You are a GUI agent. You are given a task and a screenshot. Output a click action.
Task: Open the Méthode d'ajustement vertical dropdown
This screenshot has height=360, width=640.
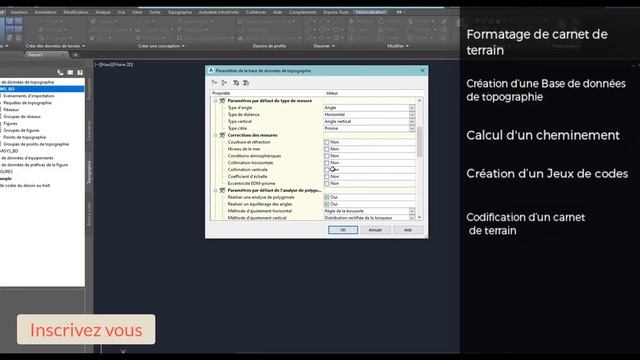tap(412, 218)
